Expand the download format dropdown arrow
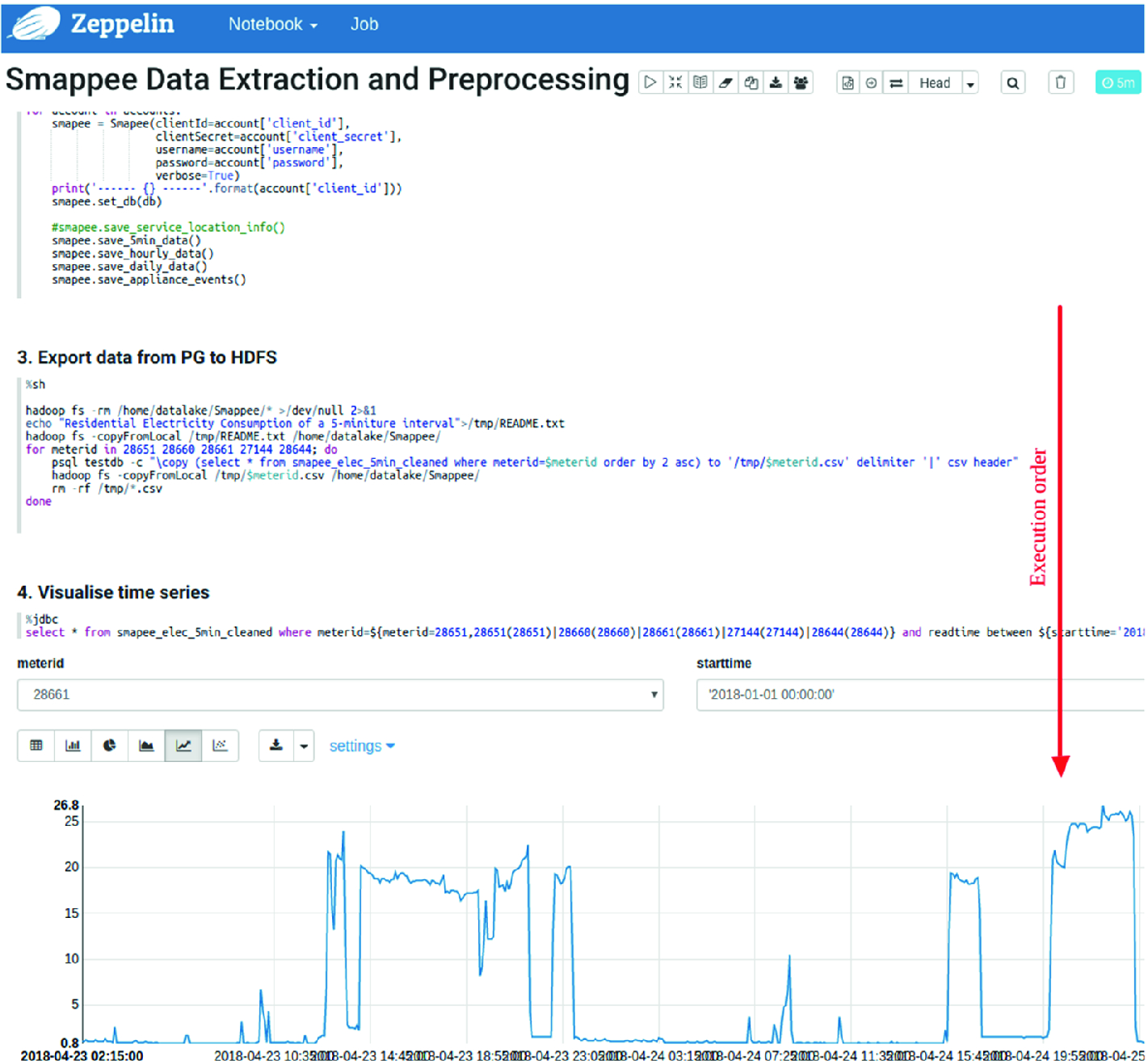The height and width of the screenshot is (1061, 1148). (x=304, y=746)
